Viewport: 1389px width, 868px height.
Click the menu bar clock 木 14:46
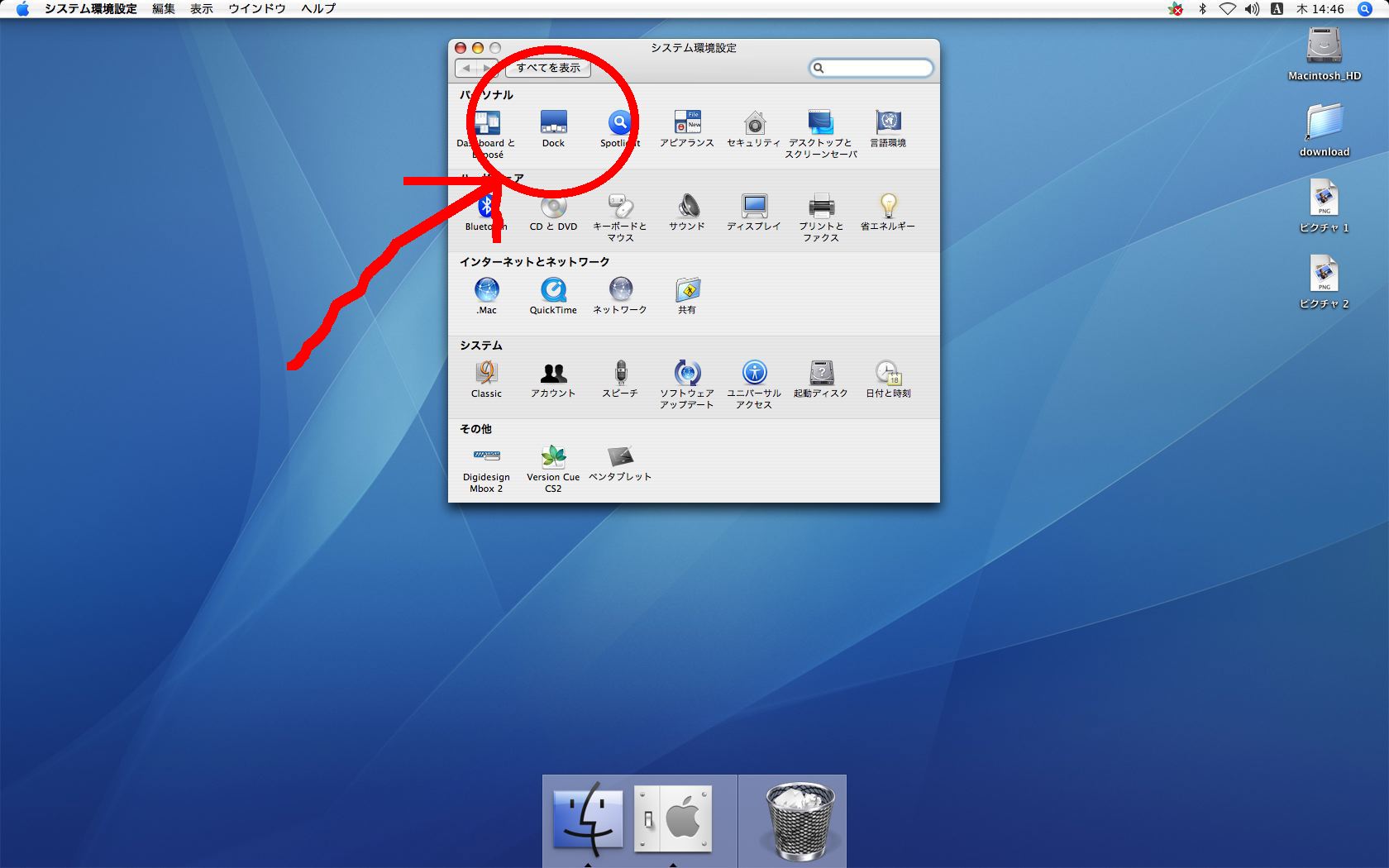coord(1320,9)
